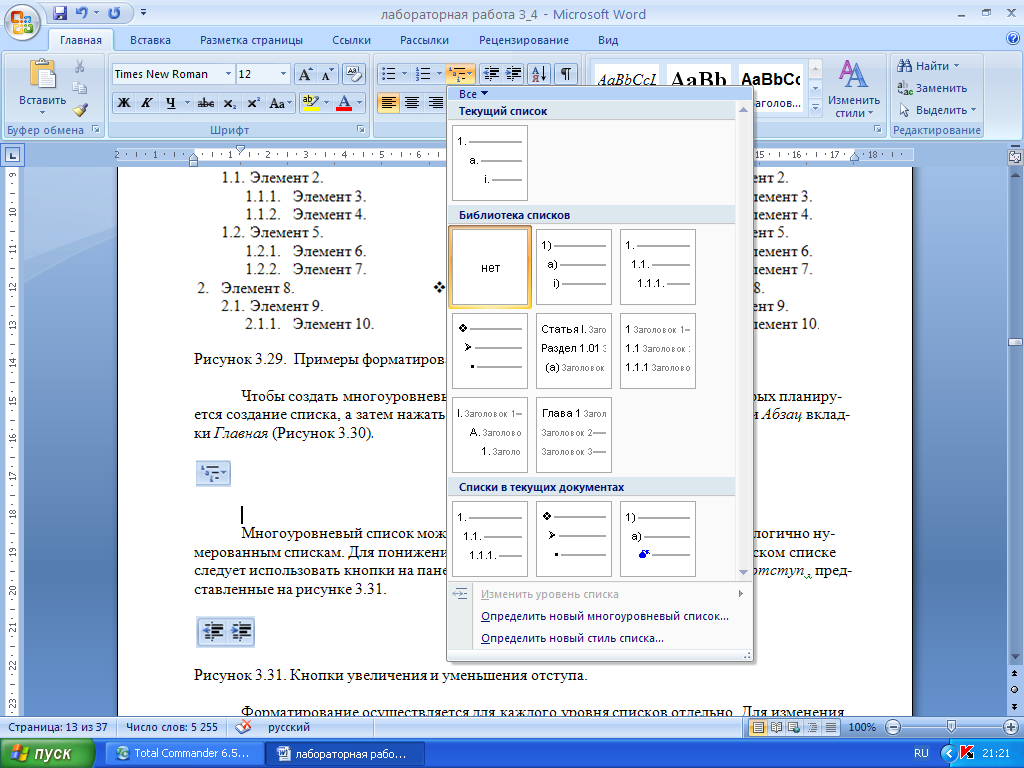Click the Заменить button
The width and height of the screenshot is (1024, 768).
coord(932,88)
